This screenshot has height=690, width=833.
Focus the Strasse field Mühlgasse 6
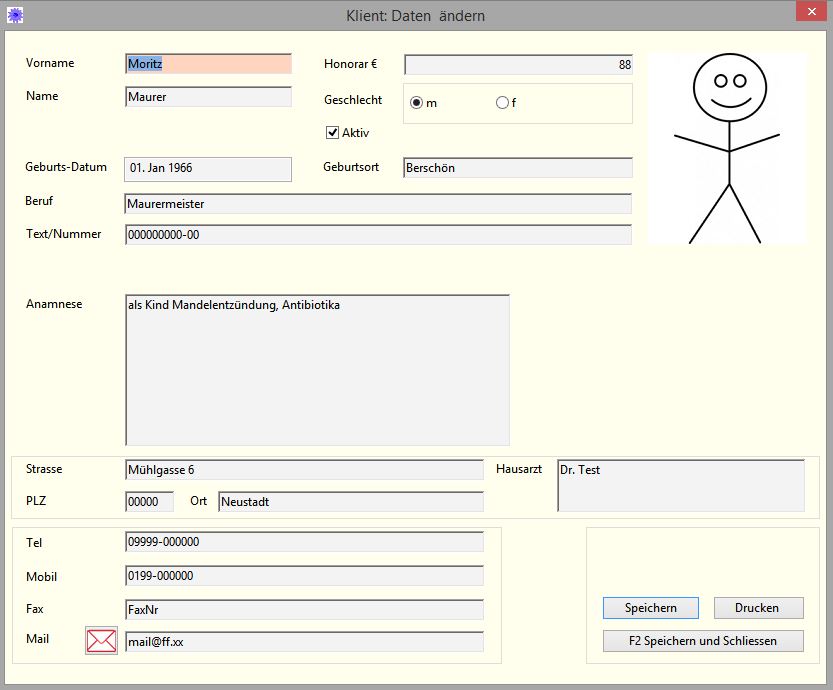pos(304,470)
